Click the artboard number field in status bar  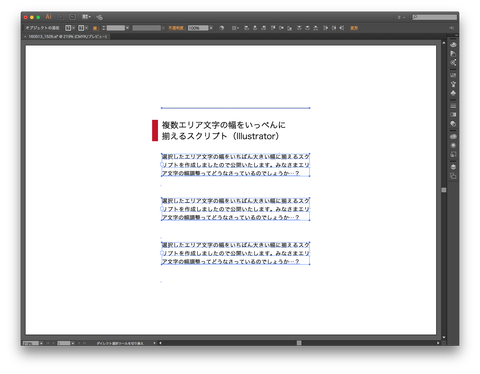[64, 343]
